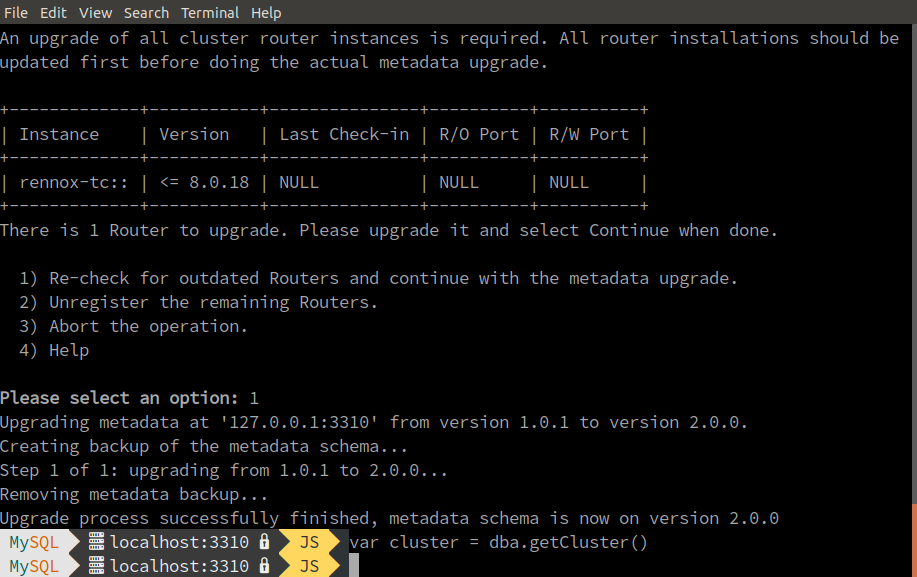The image size is (917, 577).
Task: Click localhost:3310 text on the getCluster line
Action: (180, 542)
